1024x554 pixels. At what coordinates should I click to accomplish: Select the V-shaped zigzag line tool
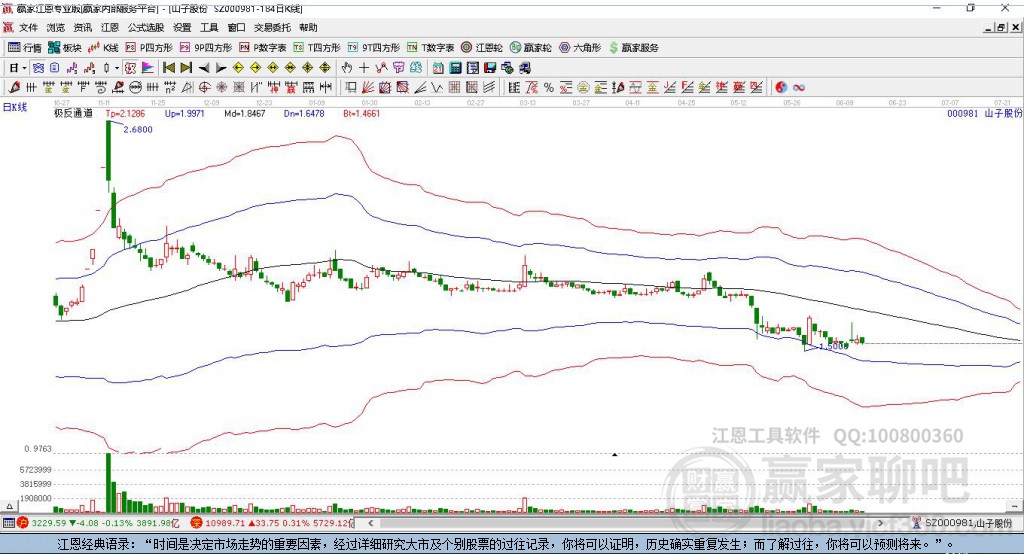pyautogui.click(x=437, y=87)
